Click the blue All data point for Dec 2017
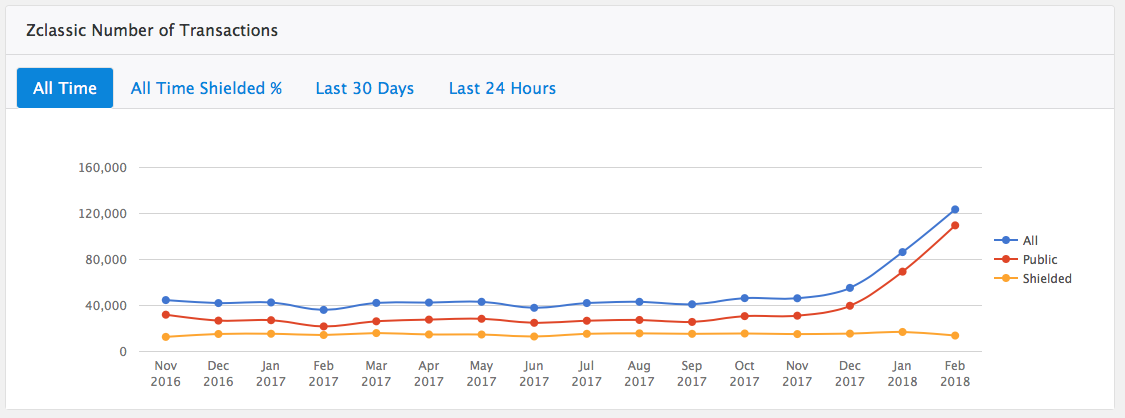 850,288
